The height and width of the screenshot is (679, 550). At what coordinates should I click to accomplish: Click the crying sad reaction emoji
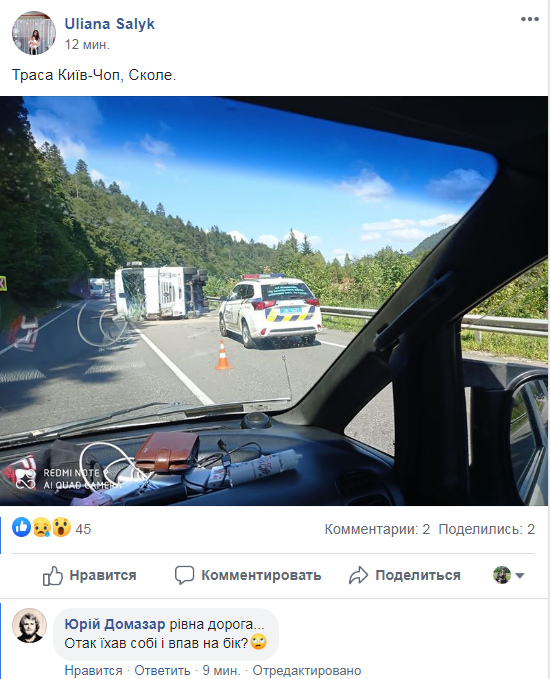tap(42, 527)
